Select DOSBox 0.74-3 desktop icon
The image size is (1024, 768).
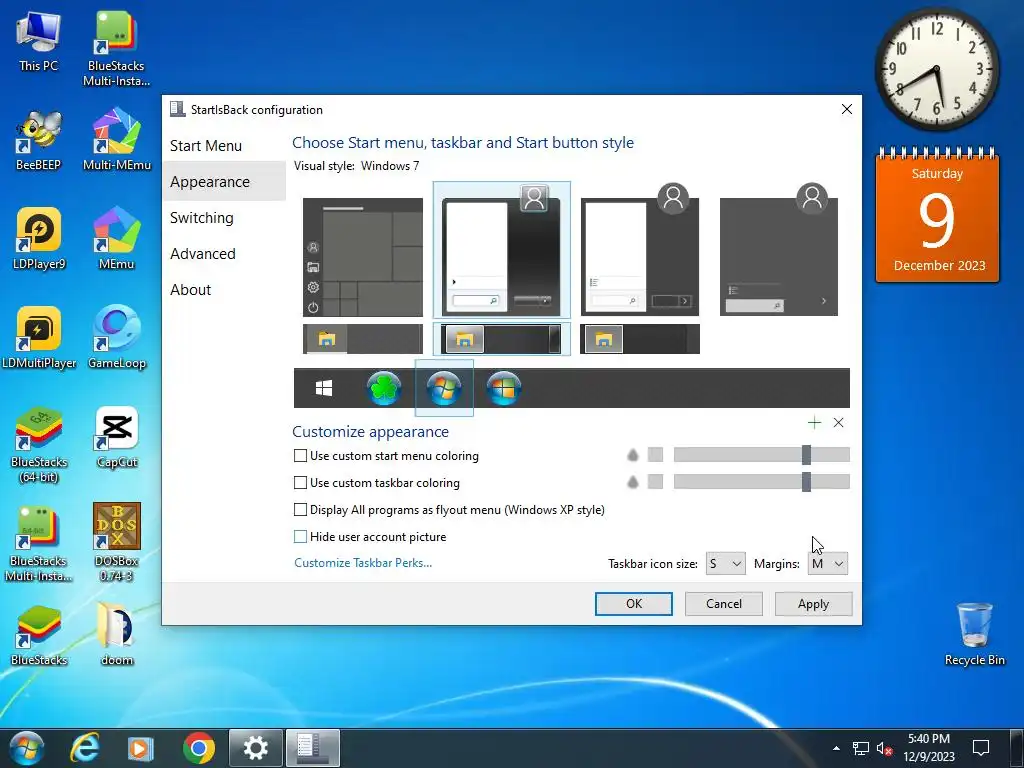117,543
